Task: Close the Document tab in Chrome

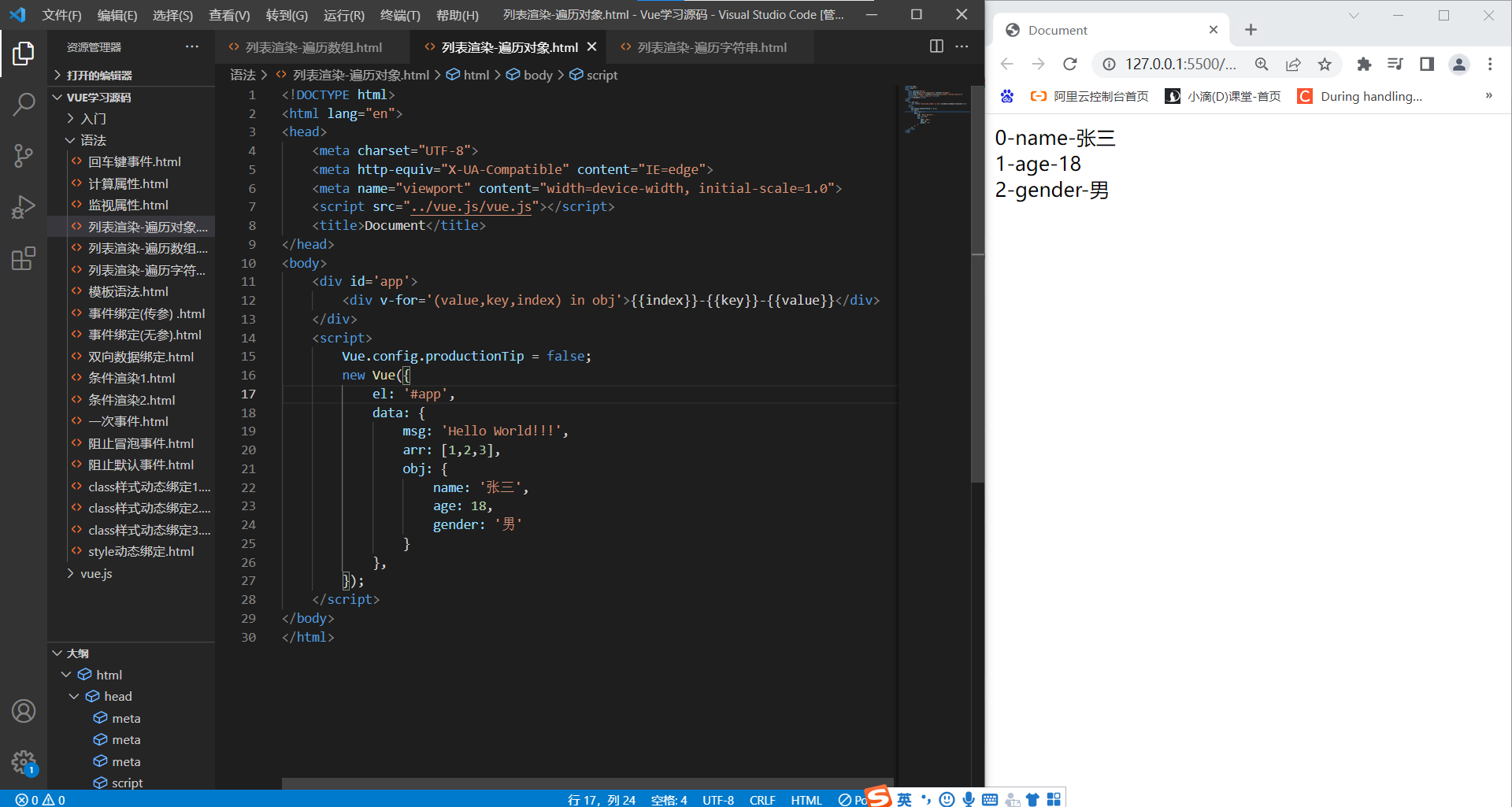Action: tap(1213, 30)
